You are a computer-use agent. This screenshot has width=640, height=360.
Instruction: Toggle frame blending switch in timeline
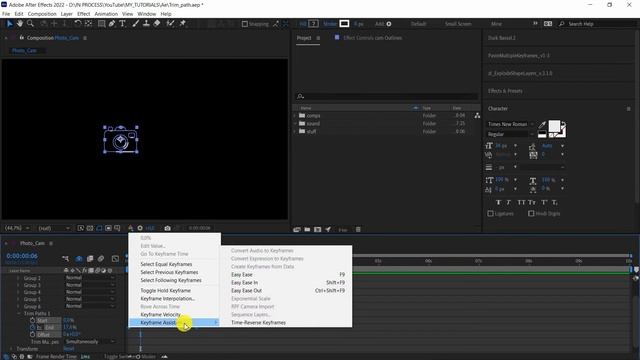90,258
